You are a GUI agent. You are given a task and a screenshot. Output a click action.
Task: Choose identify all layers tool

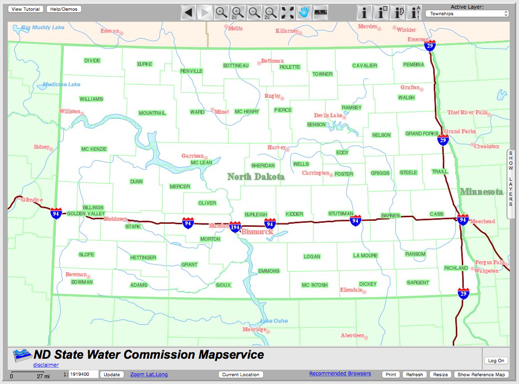(x=415, y=13)
